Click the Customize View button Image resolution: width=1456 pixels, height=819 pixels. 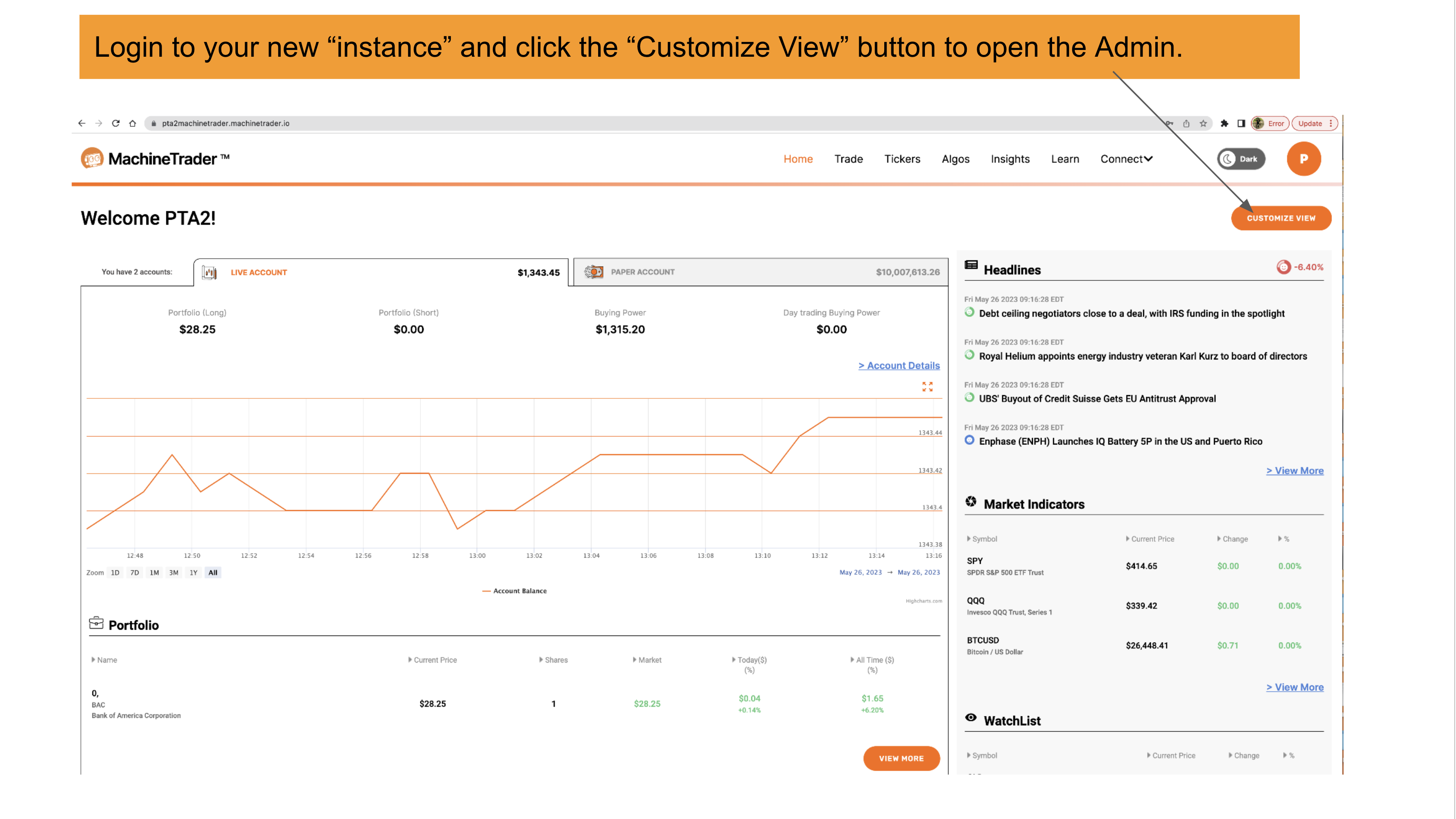(x=1281, y=218)
